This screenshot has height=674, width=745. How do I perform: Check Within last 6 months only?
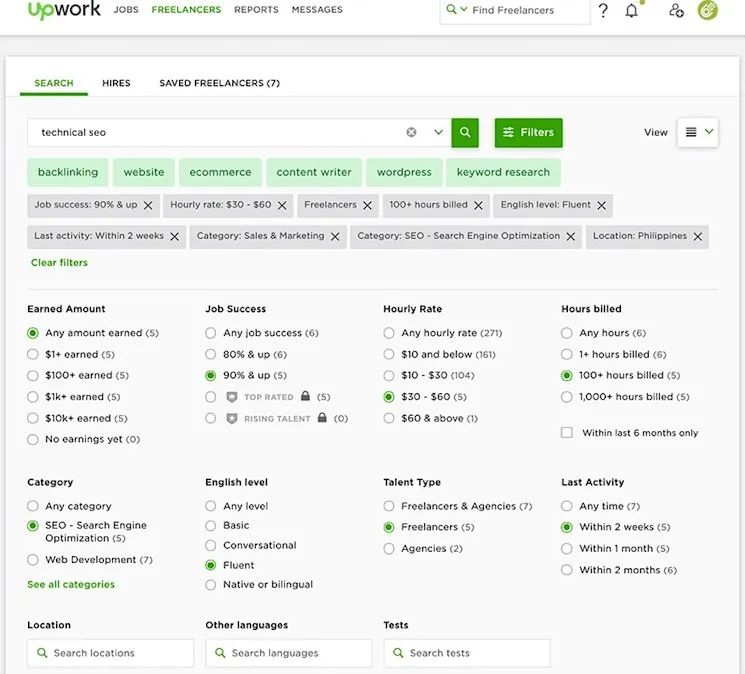566,432
